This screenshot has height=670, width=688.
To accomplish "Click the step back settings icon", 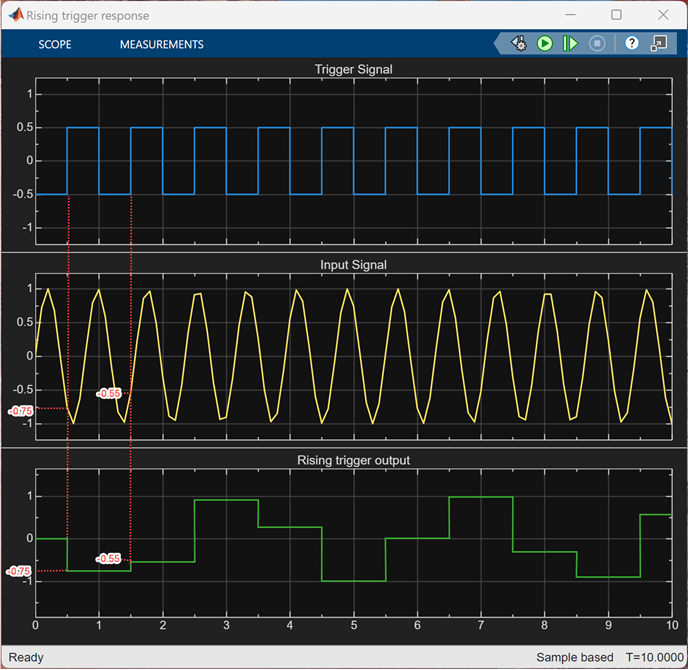I will (x=518, y=44).
